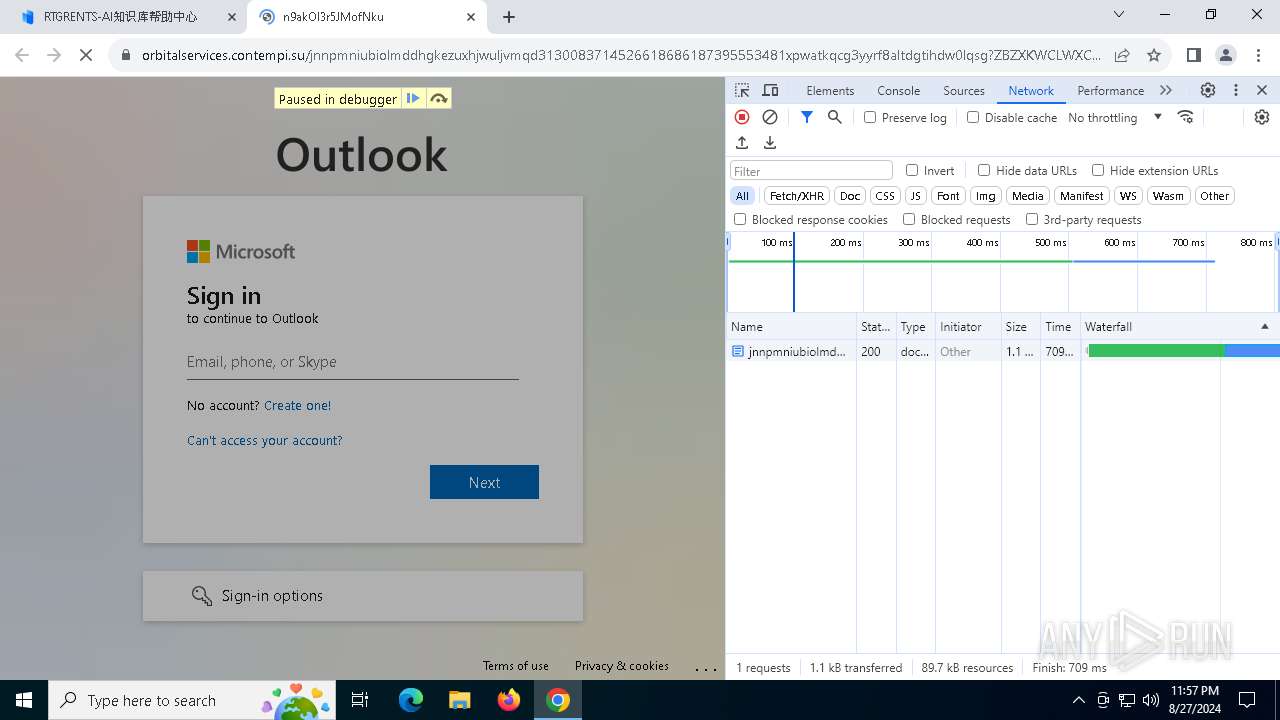This screenshot has height=720, width=1280.
Task: Share this page icon in address bar
Action: pos(1122,55)
